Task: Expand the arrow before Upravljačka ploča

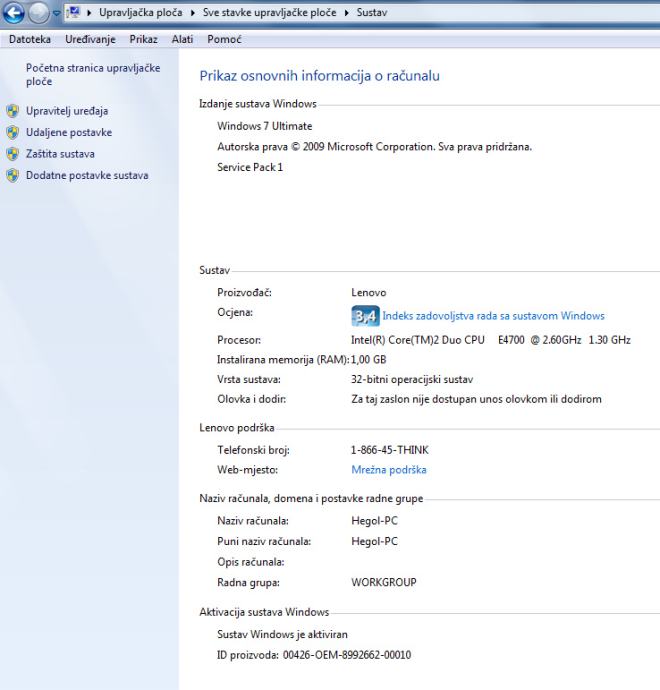Action: 89,13
